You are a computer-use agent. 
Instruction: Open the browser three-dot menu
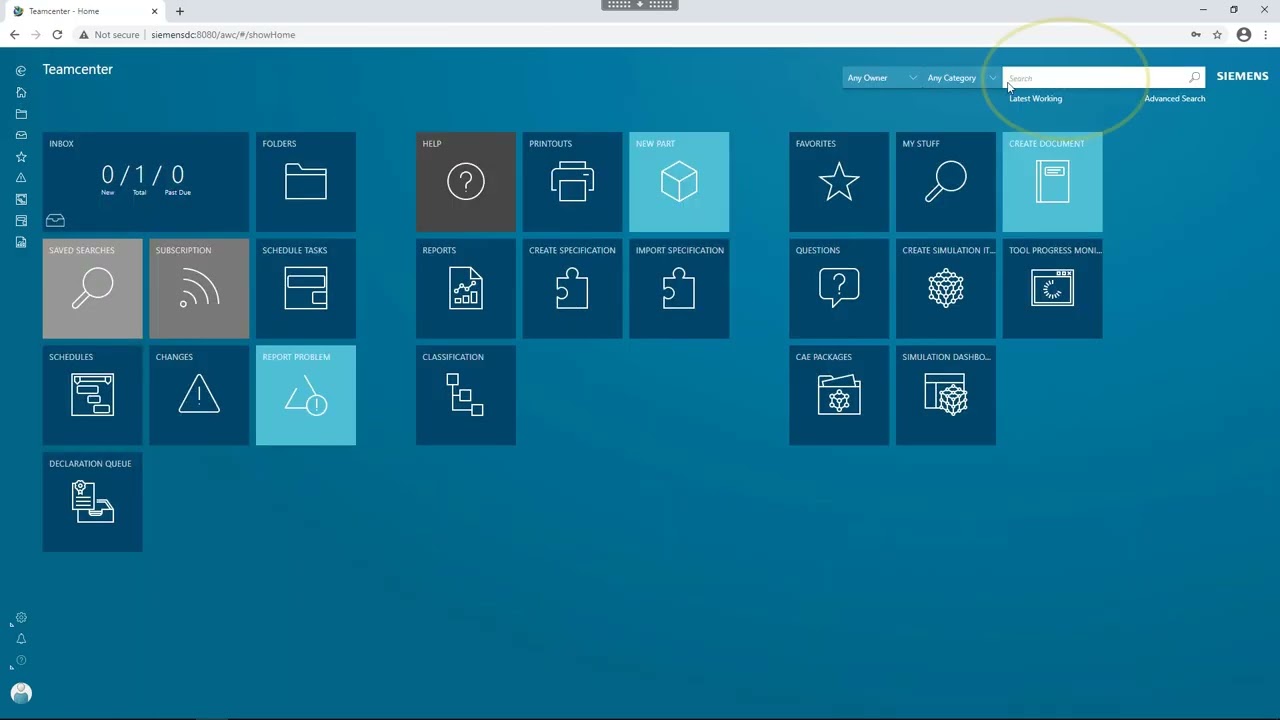1265,35
